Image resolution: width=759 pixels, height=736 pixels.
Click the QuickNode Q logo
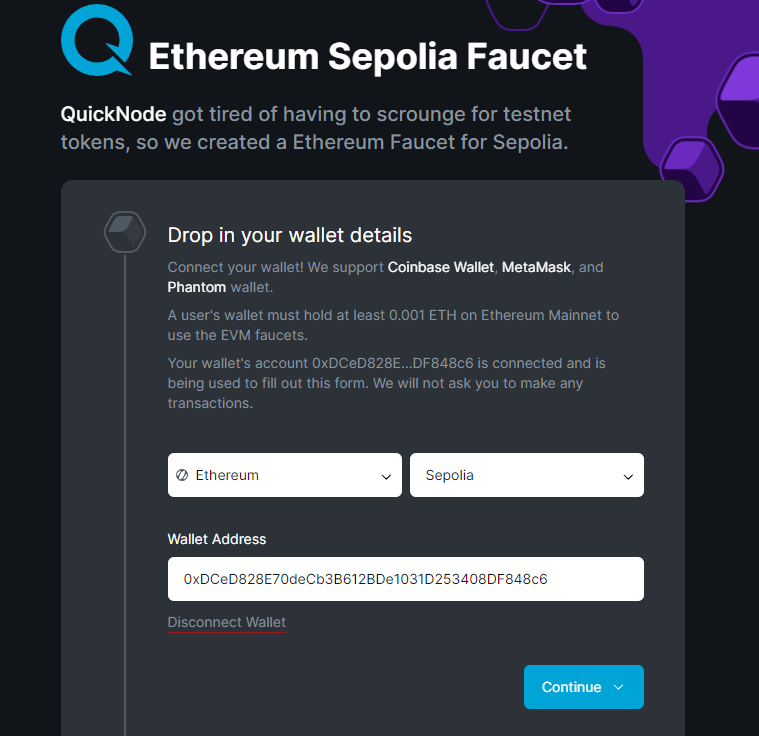pyautogui.click(x=95, y=41)
